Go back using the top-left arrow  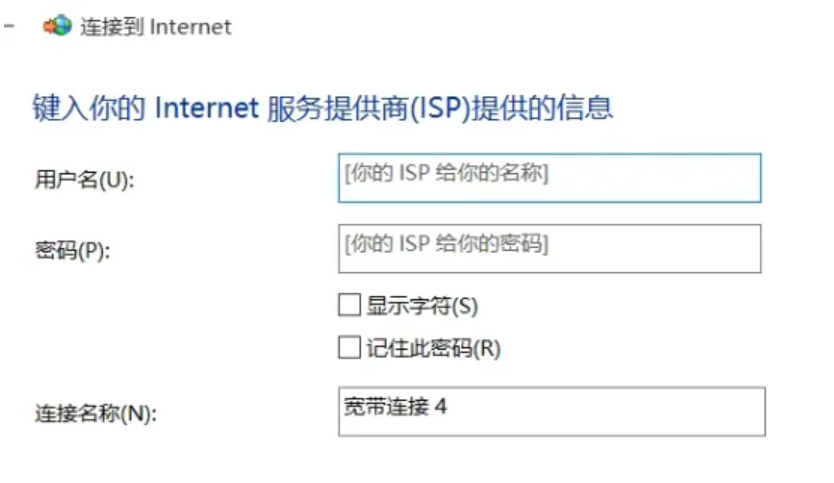click(9, 27)
